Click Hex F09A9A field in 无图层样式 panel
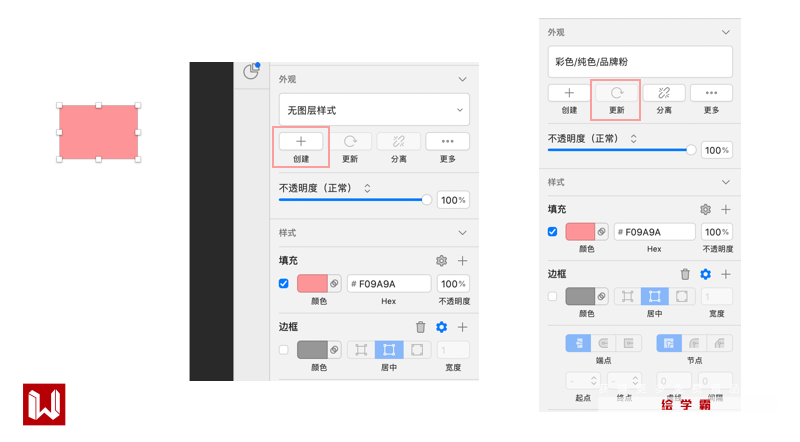The width and height of the screenshot is (800, 442). tap(389, 284)
